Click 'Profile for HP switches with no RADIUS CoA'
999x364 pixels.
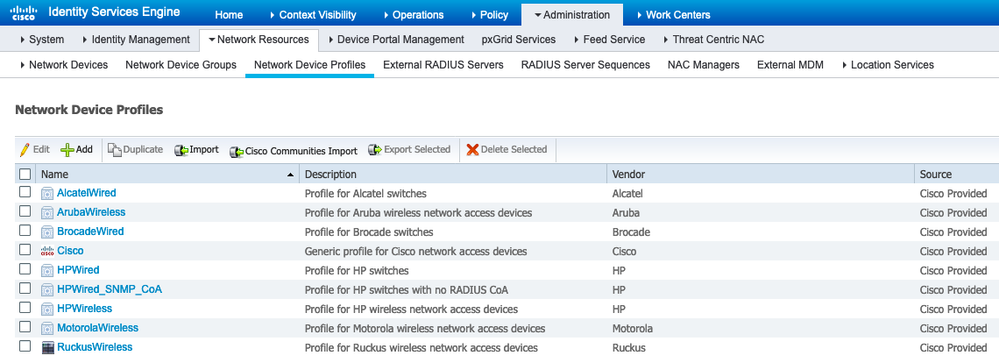point(406,290)
